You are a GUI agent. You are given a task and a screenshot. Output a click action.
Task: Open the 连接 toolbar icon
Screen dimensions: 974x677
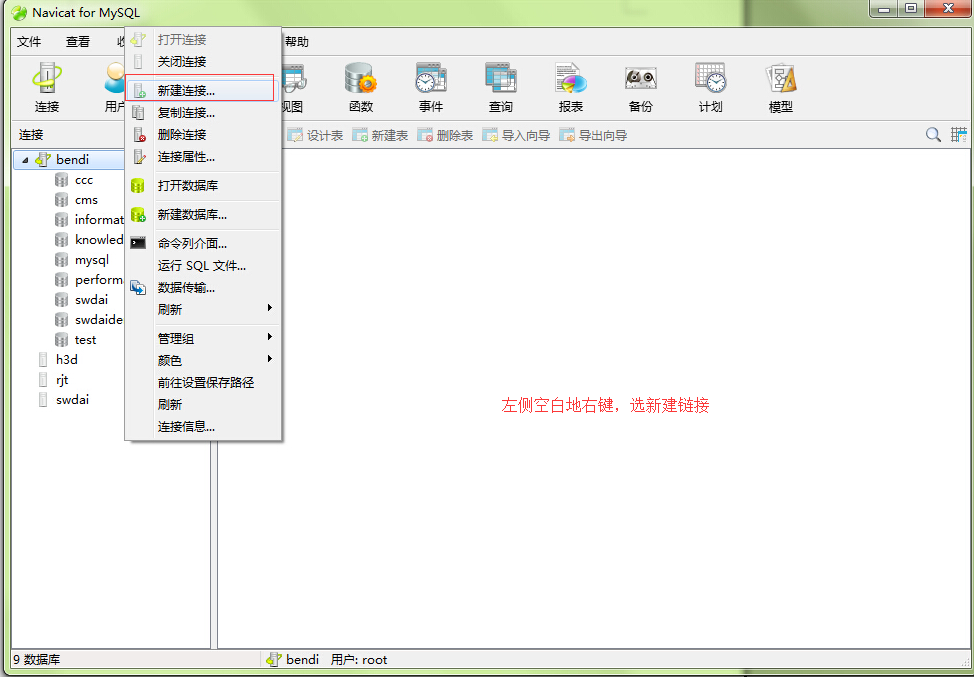47,88
